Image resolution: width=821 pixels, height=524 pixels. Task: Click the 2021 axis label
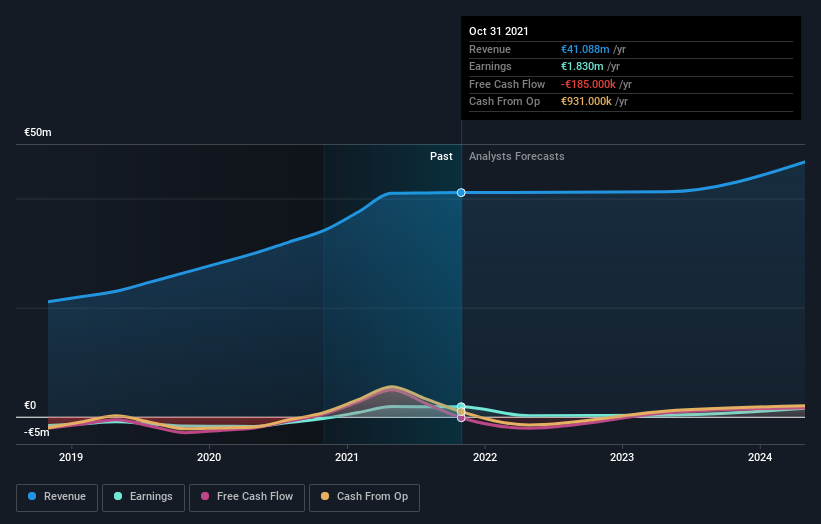click(347, 457)
